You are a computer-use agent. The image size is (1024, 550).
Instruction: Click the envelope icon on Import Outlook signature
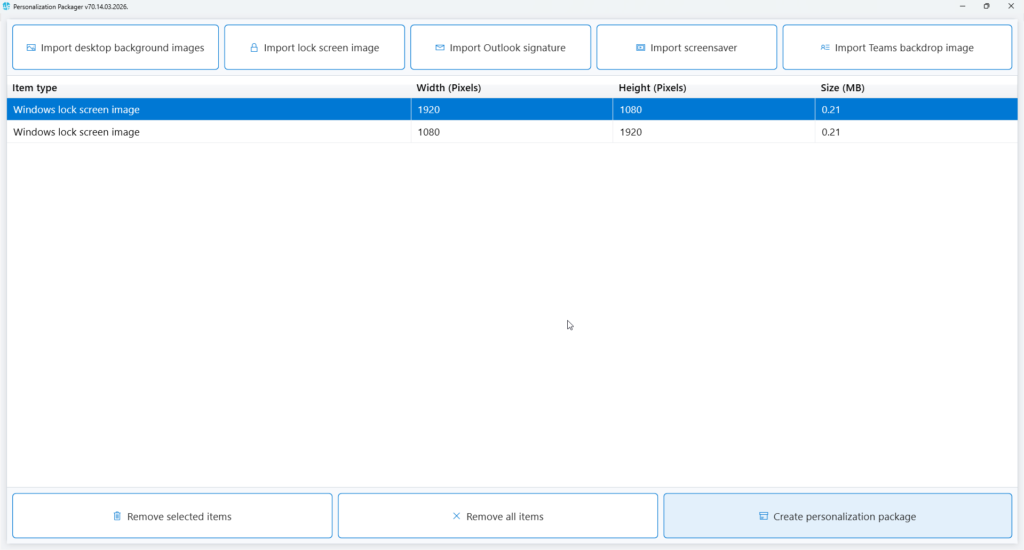(x=440, y=48)
